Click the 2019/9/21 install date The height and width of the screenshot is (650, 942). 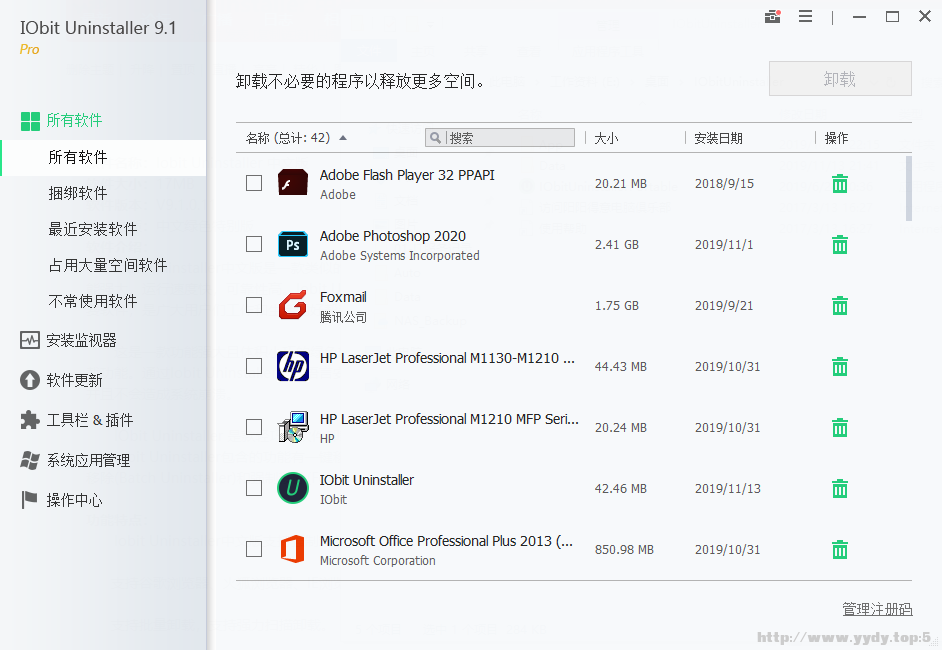[724, 306]
